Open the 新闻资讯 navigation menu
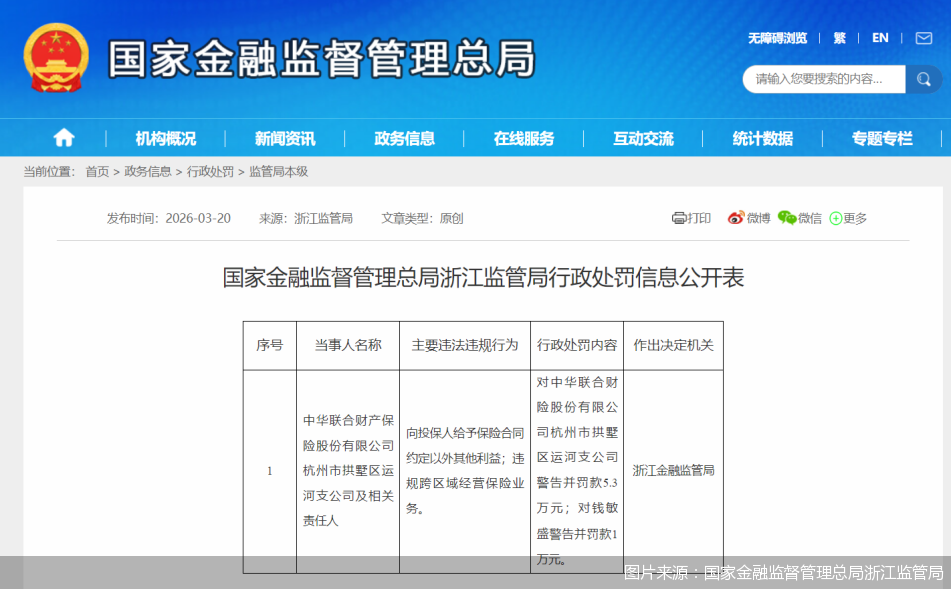 (283, 138)
